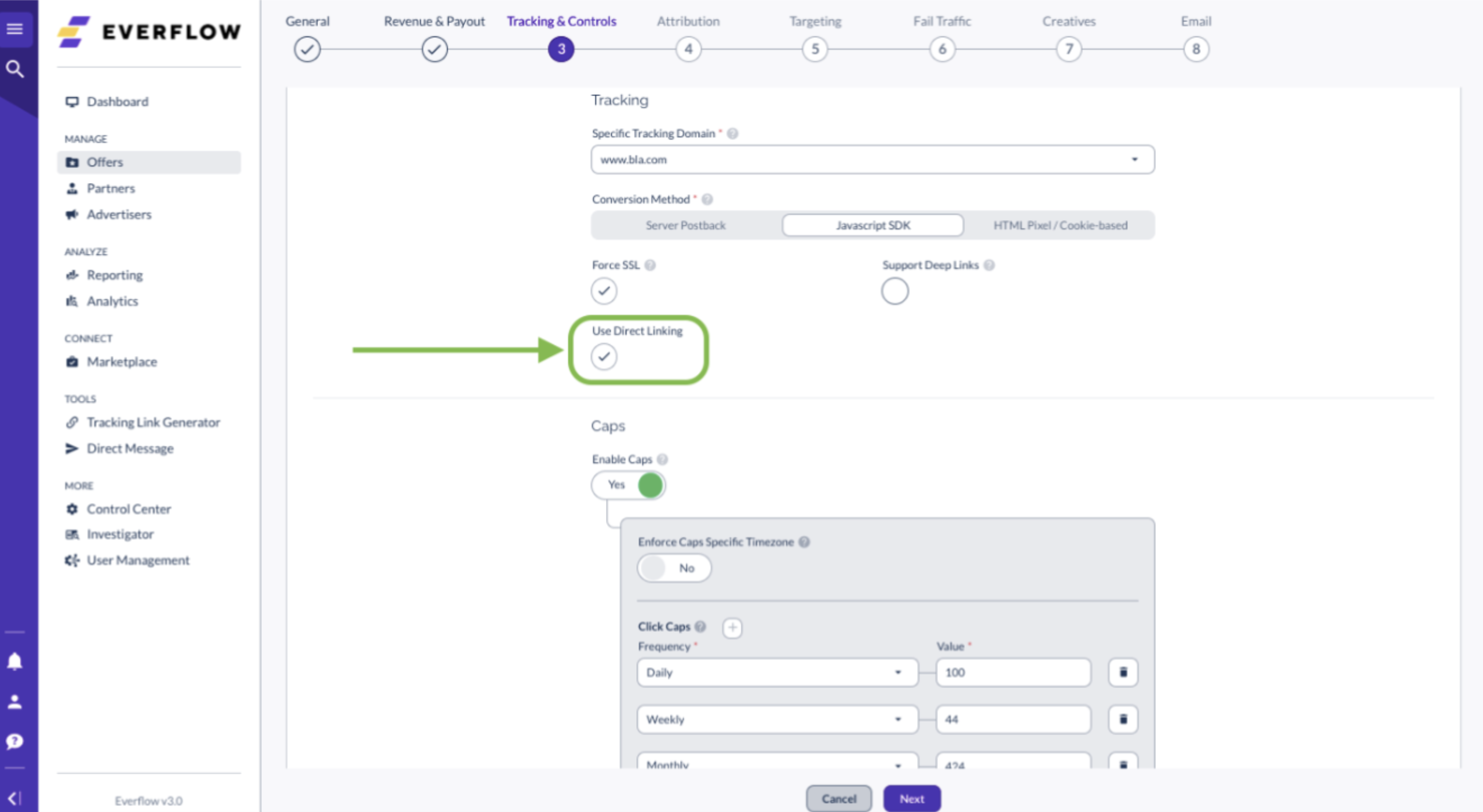Open the hamburger menu icon
Image resolution: width=1483 pixels, height=812 pixels.
[14, 28]
